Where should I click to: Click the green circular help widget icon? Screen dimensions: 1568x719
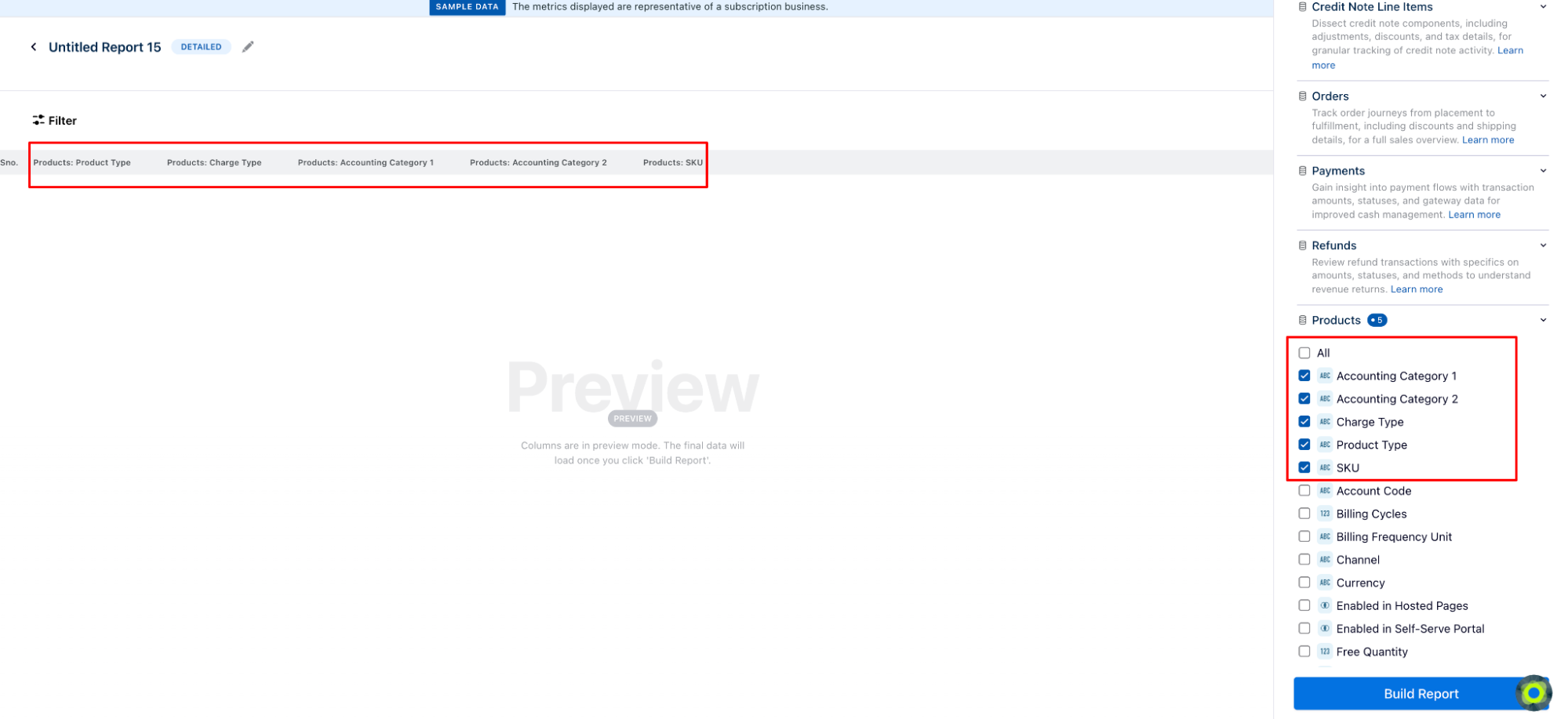tap(1533, 693)
